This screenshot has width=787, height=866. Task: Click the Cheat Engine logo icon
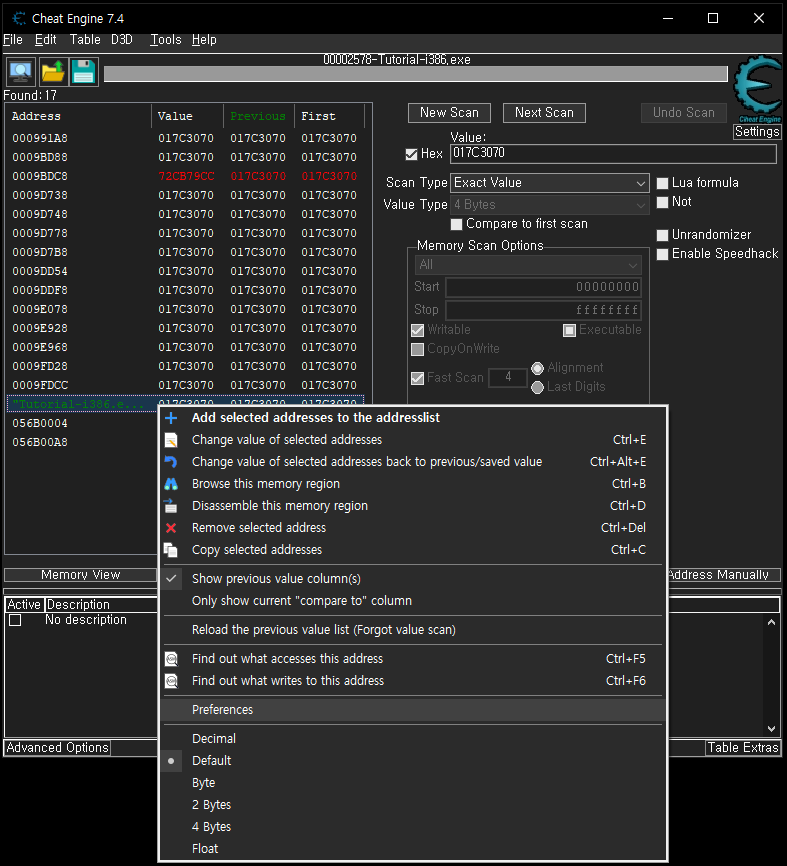tap(758, 87)
